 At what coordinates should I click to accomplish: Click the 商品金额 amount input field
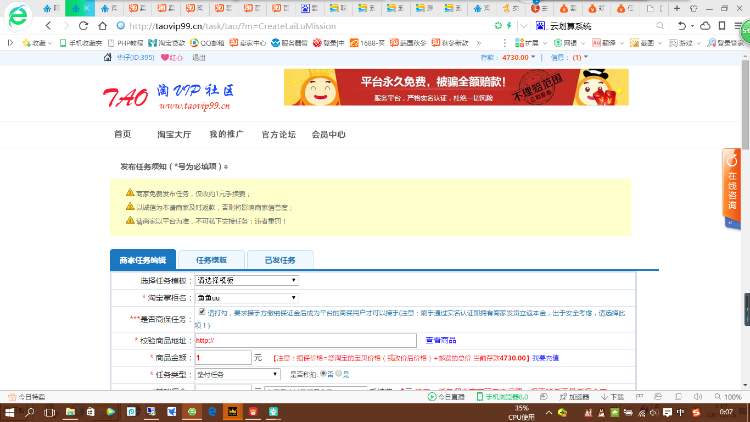pyautogui.click(x=223, y=357)
